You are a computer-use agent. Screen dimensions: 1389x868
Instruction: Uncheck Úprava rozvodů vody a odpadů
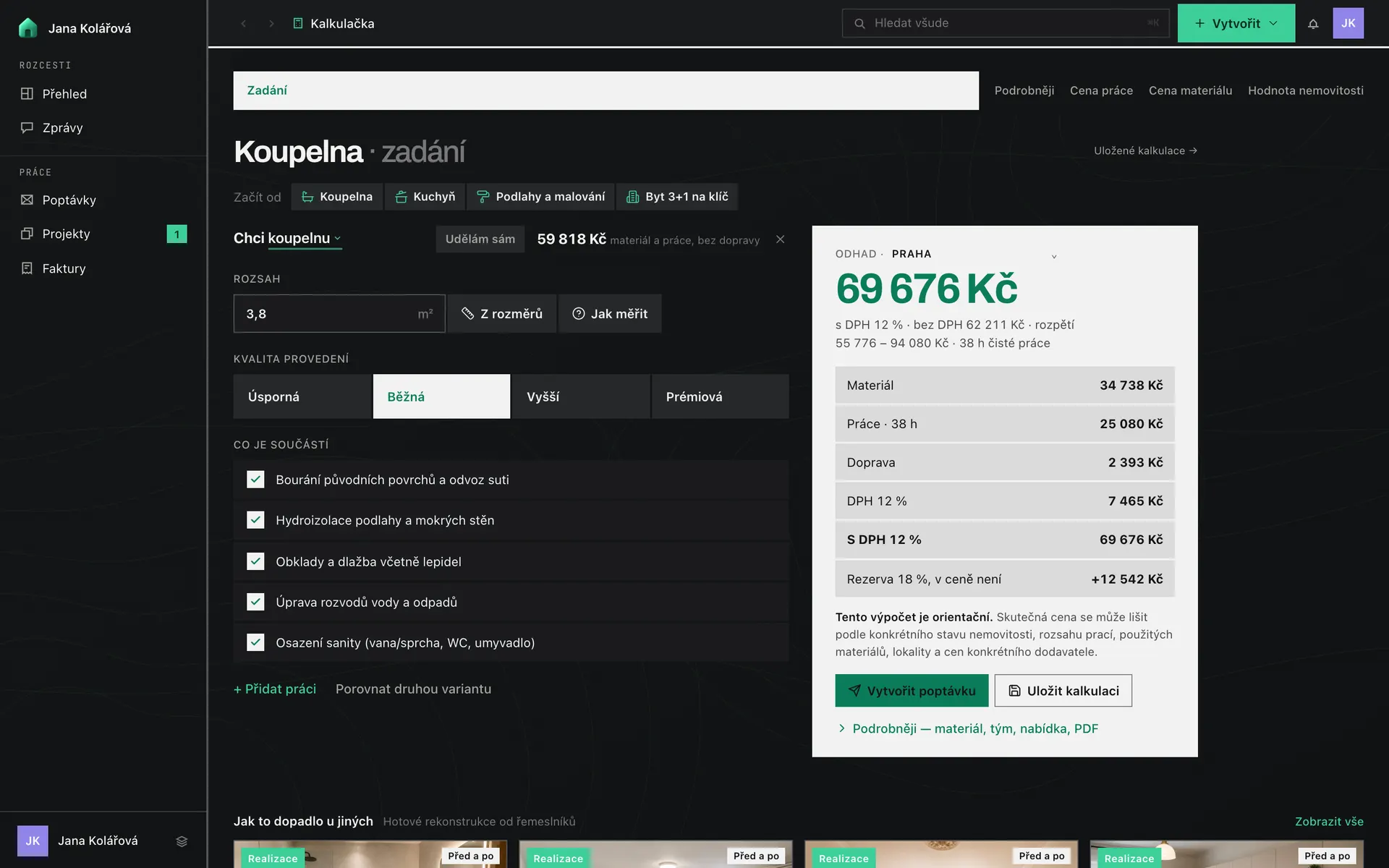(255, 602)
